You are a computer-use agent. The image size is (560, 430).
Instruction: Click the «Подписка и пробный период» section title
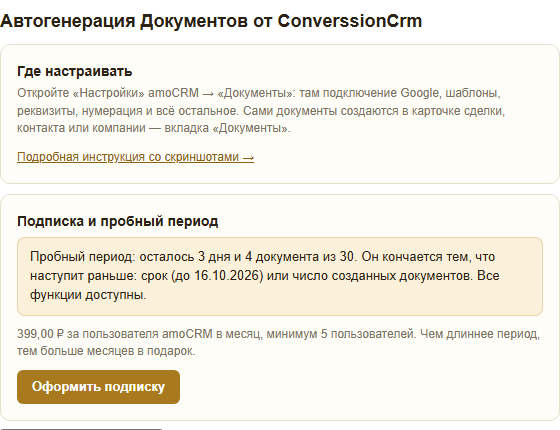(x=118, y=221)
